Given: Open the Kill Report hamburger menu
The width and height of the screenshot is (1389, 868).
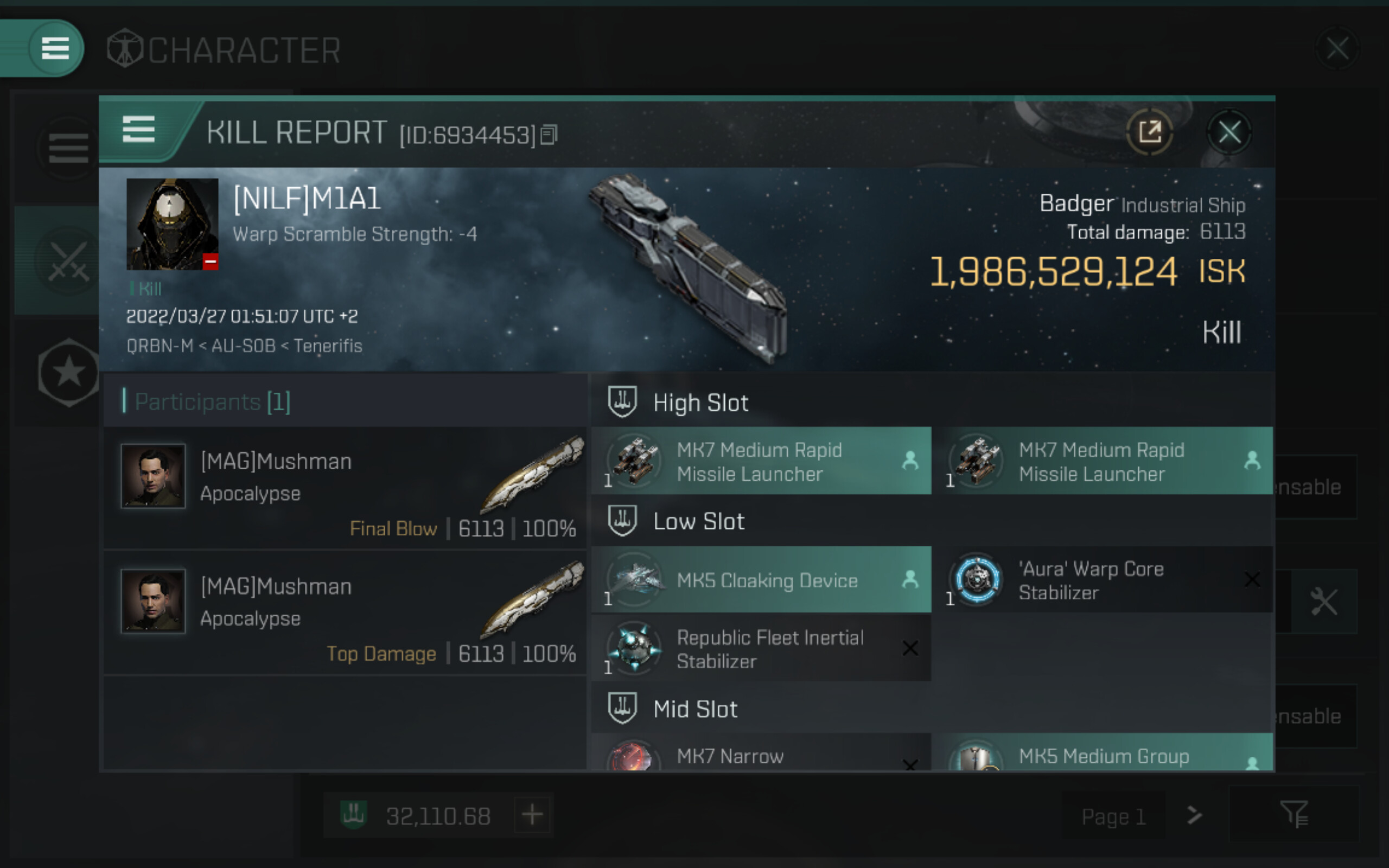Looking at the screenshot, I should pyautogui.click(x=138, y=130).
